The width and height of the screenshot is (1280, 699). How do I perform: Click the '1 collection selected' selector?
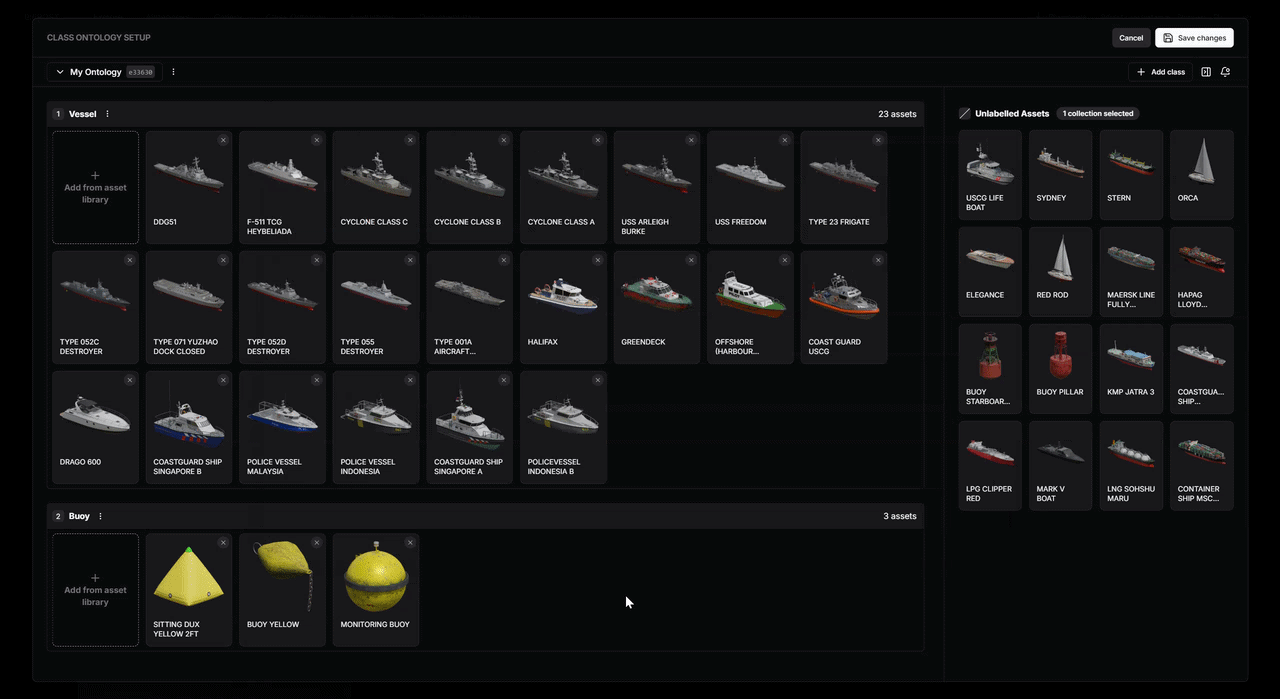tap(1098, 114)
